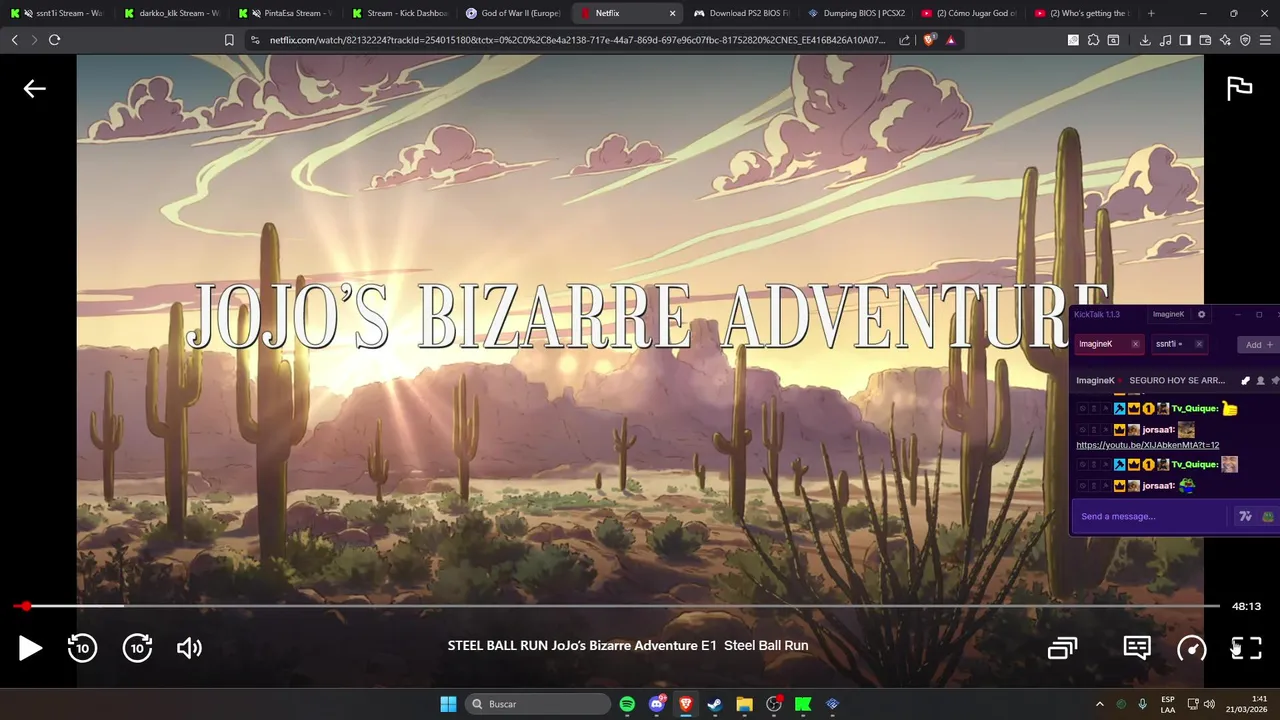The image size is (1280, 720).
Task: Open Brave Shields lion icon
Action: click(x=929, y=40)
